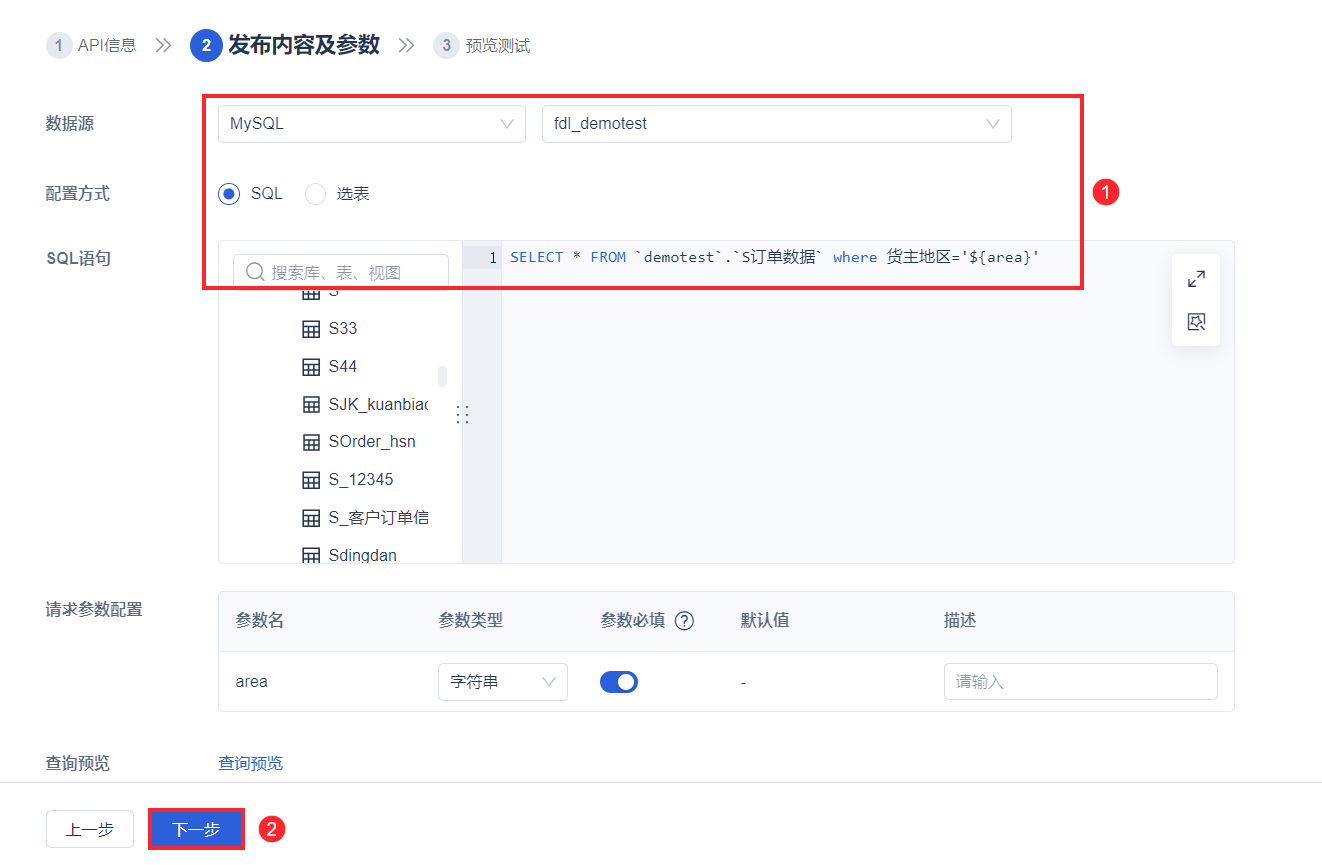Toggle the 参数必填 switch for area
Screen dimensions: 1322x865
click(619, 682)
